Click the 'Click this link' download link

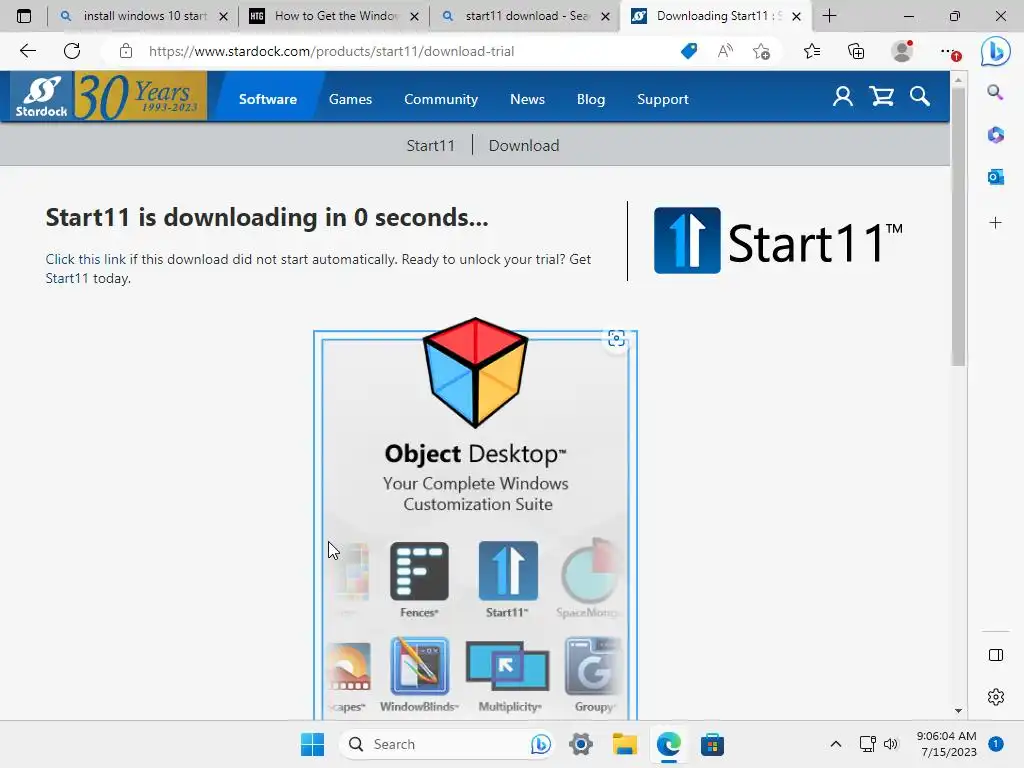86,259
